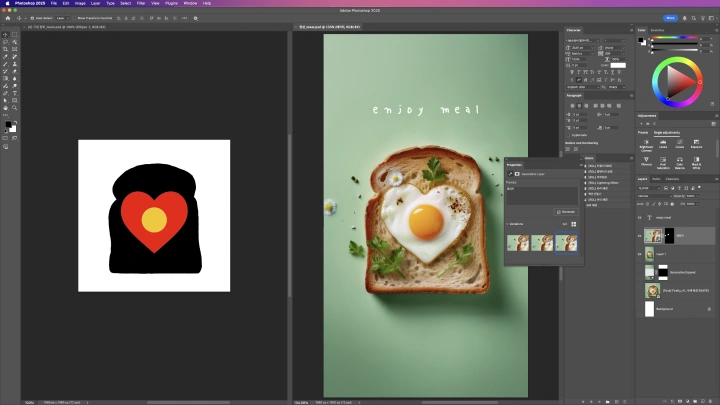Collapse Variations section in Properties
The image size is (720, 405).
(x=508, y=224)
